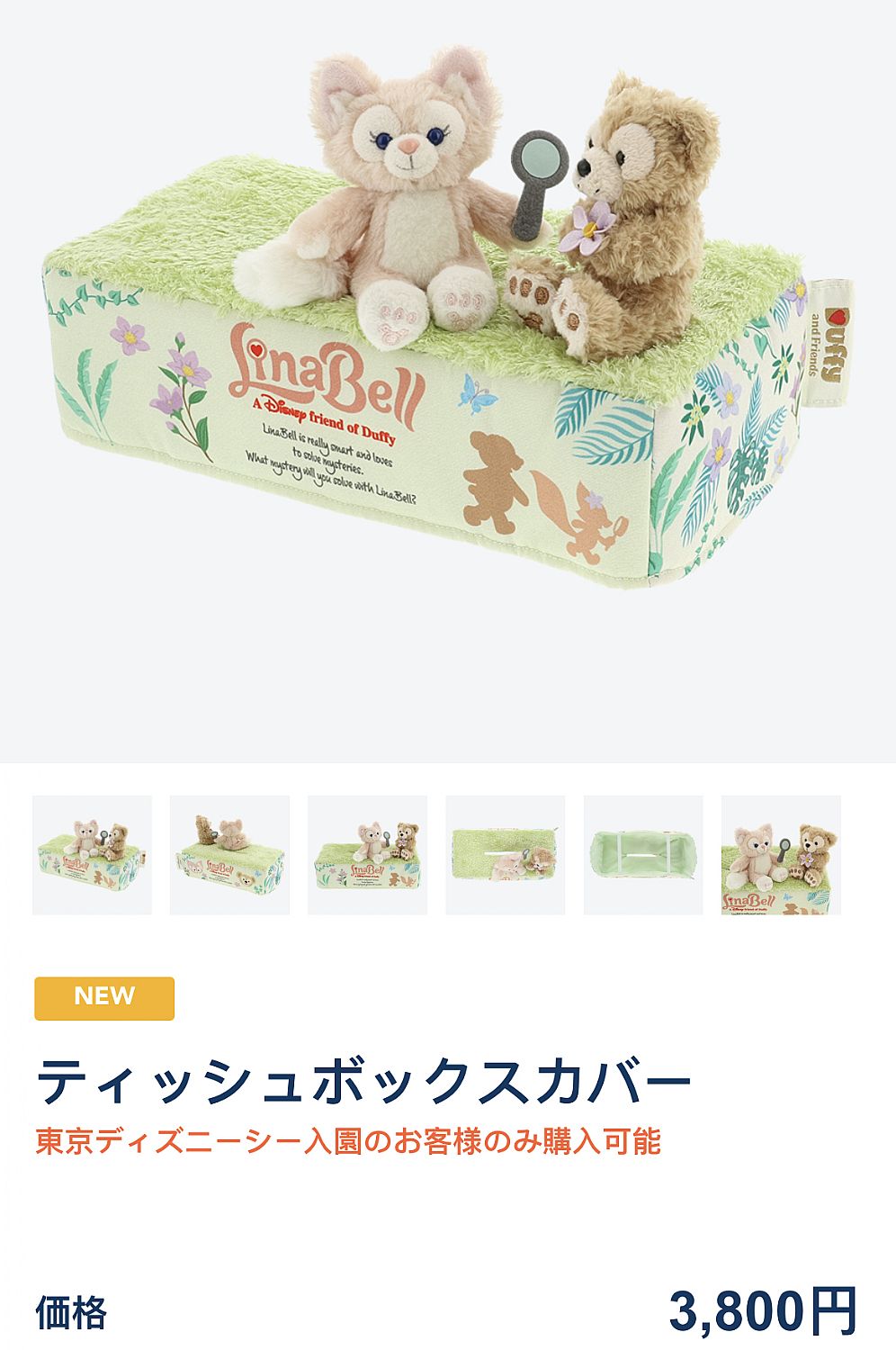Select the fourth thumbnail showing the top view

point(506,855)
